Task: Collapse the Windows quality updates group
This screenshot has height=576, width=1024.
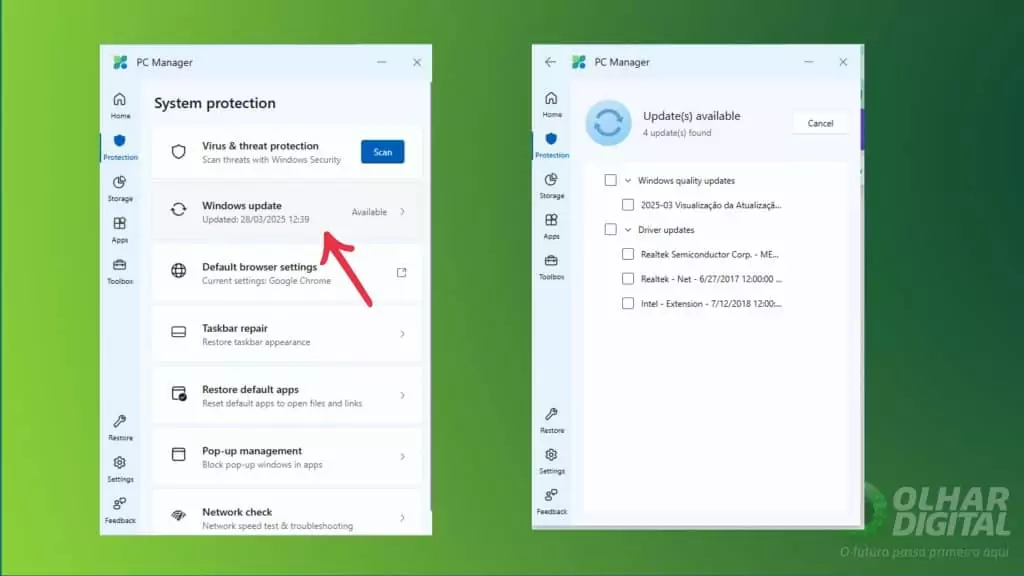Action: tap(628, 180)
